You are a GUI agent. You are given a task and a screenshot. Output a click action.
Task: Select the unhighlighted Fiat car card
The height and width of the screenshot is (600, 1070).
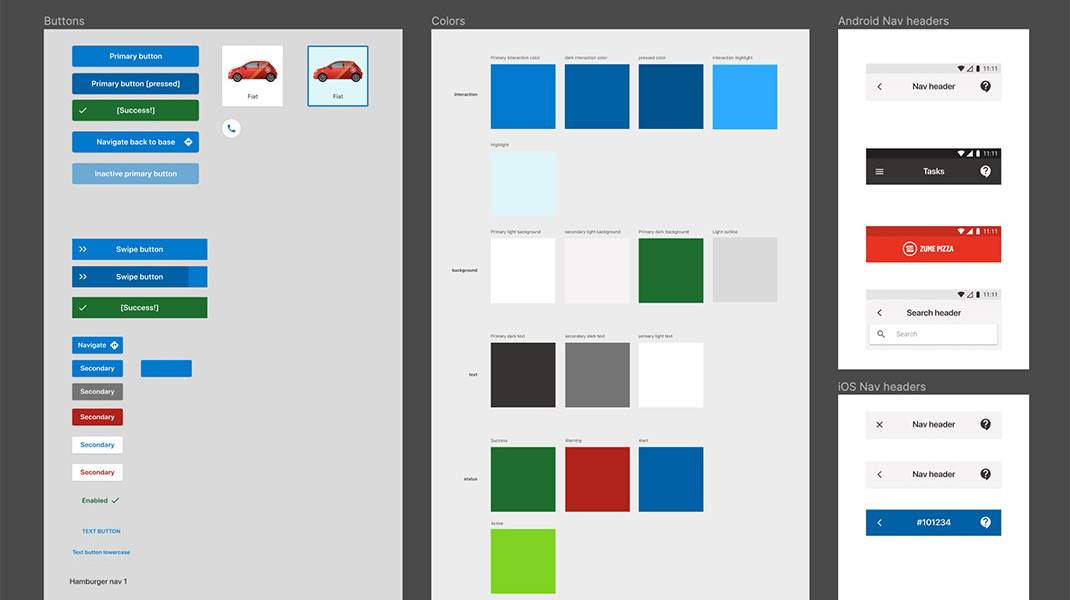click(x=252, y=76)
